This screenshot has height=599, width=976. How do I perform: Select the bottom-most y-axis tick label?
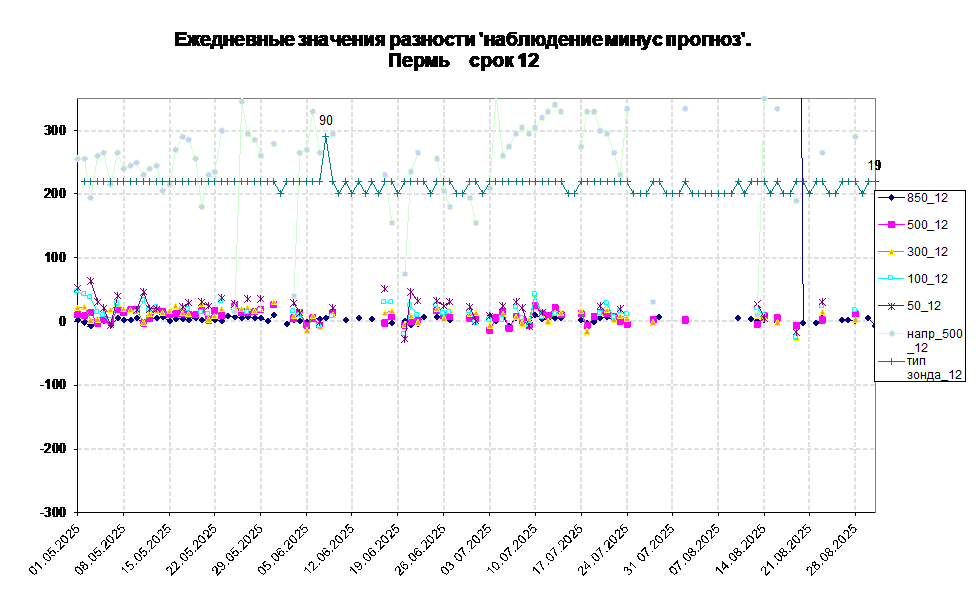(54, 511)
